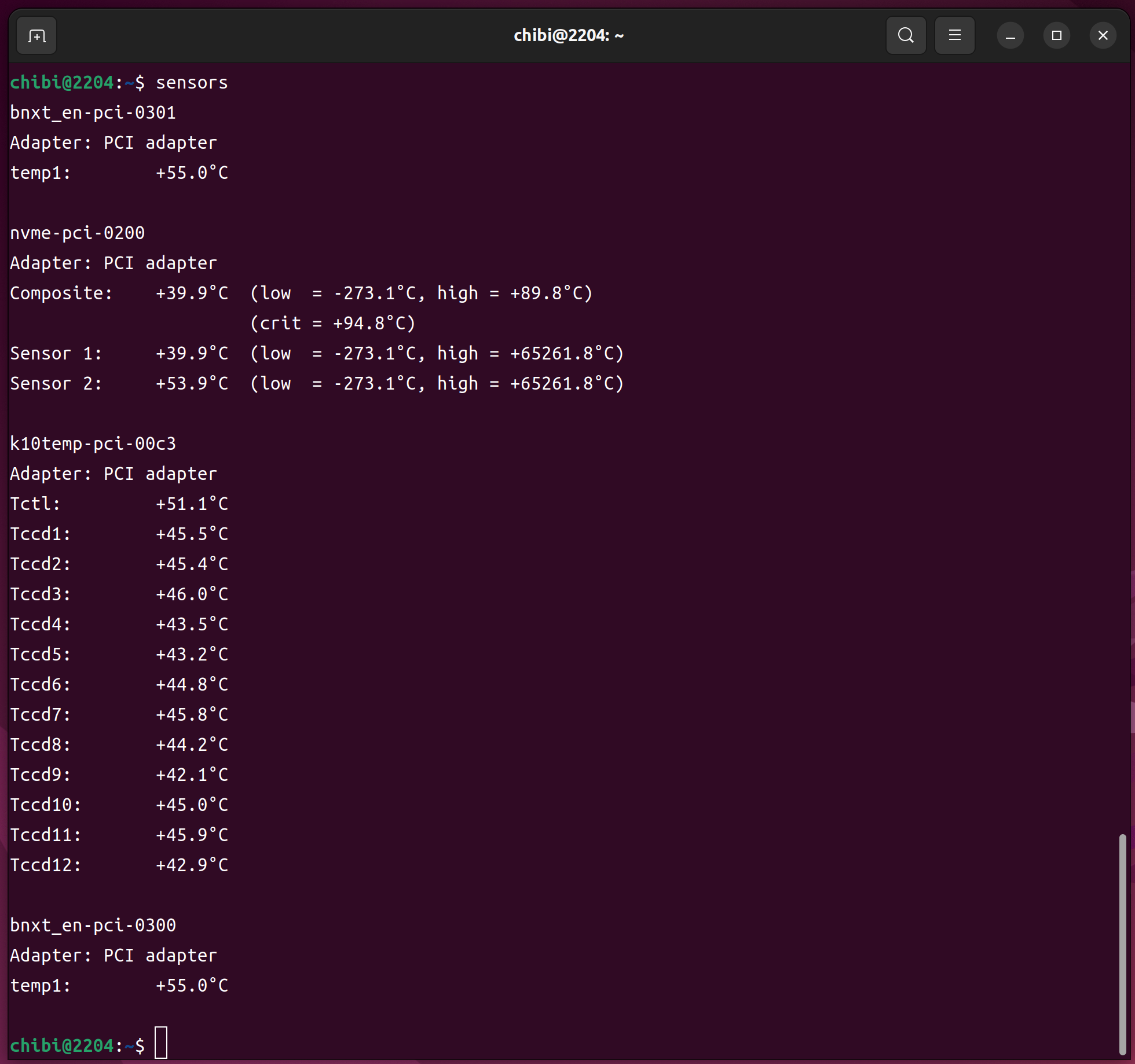
Task: Click the typed 'sensors' command text
Action: pyautogui.click(x=192, y=83)
